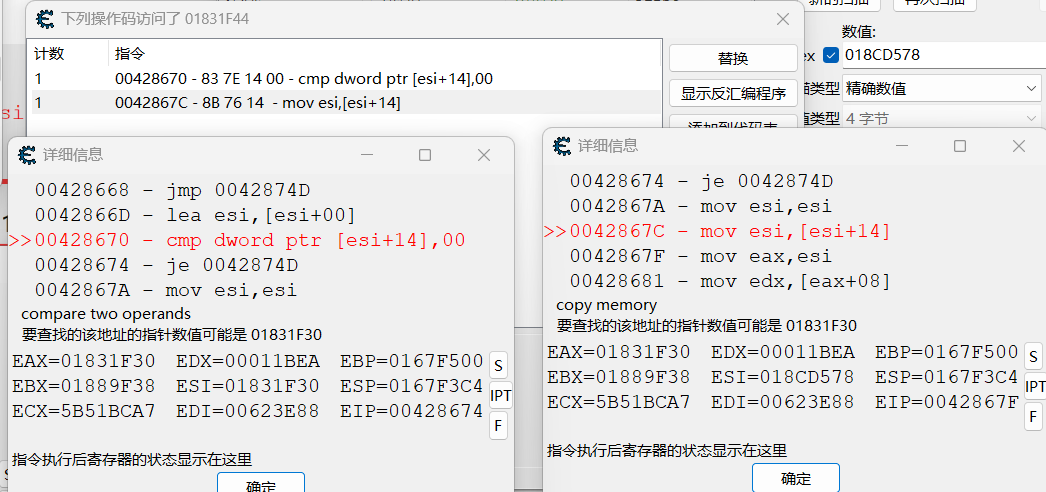Click the IPT button in right details window
The height and width of the screenshot is (492, 1046).
pos(1035,387)
